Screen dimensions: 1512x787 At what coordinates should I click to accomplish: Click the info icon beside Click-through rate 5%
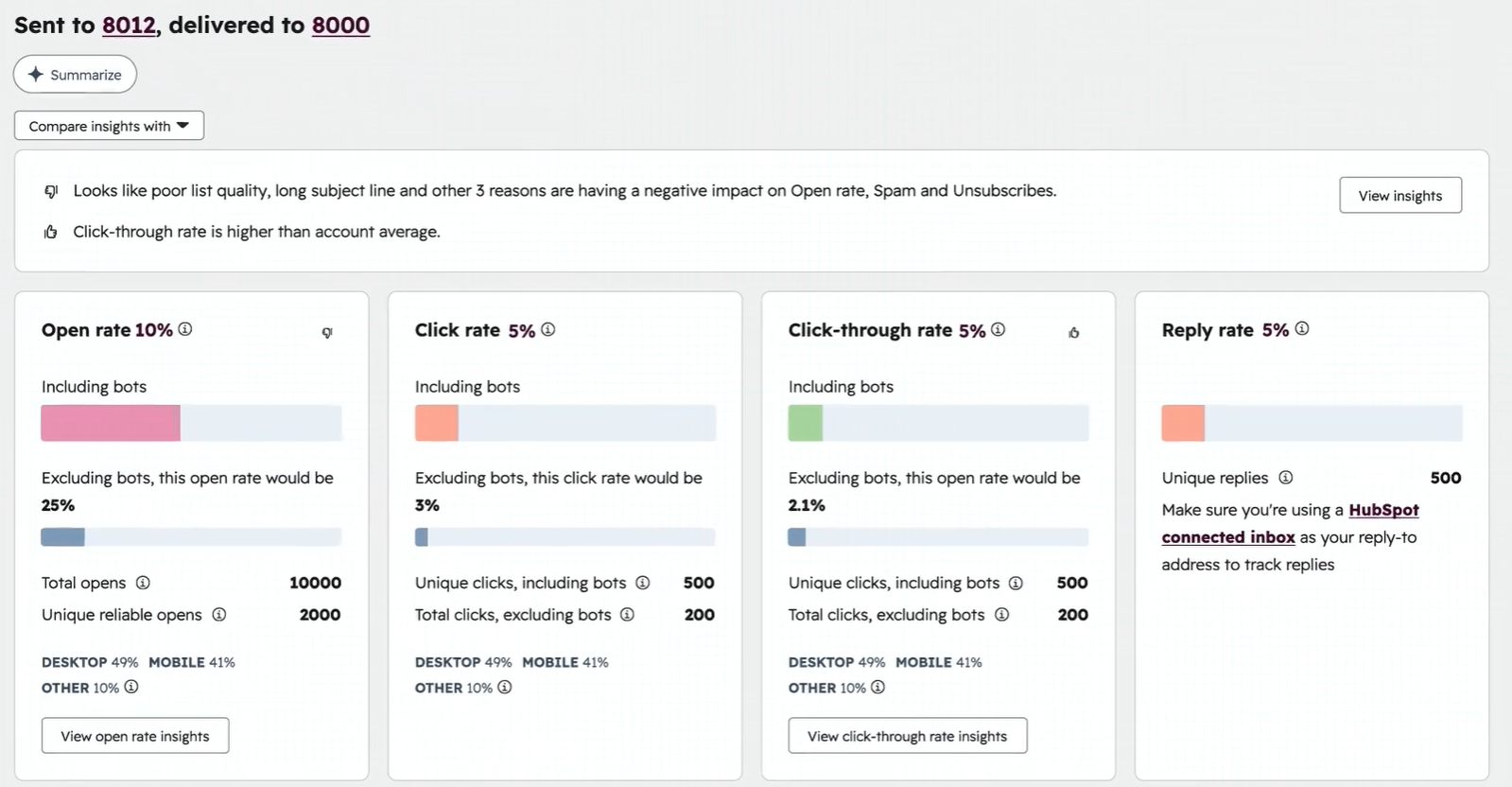coord(999,329)
